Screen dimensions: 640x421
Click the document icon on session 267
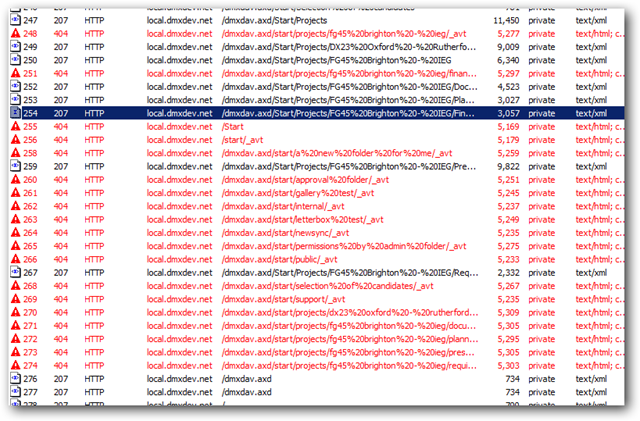click(x=16, y=272)
